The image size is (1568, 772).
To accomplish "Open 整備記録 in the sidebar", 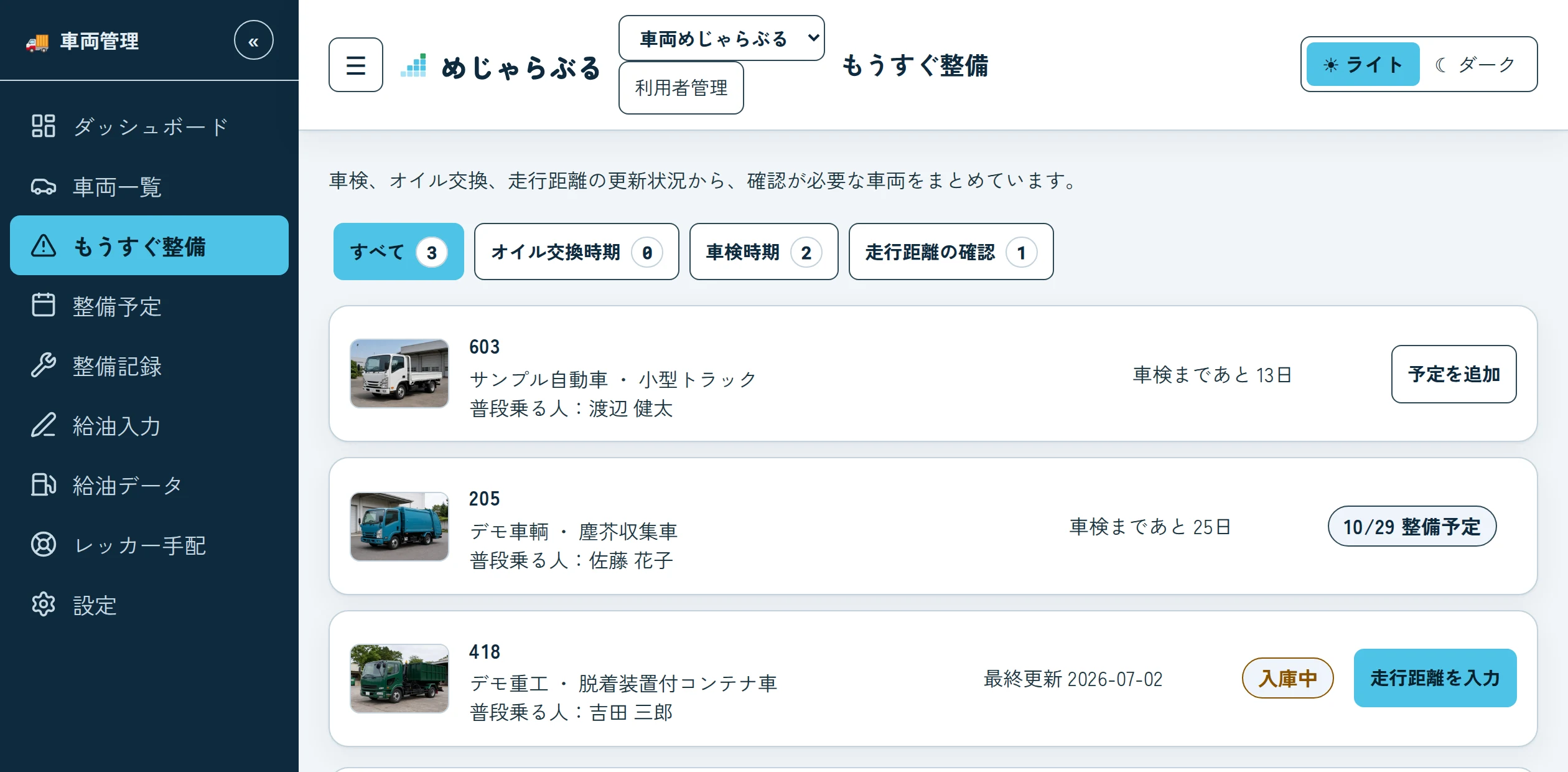I will pos(149,365).
